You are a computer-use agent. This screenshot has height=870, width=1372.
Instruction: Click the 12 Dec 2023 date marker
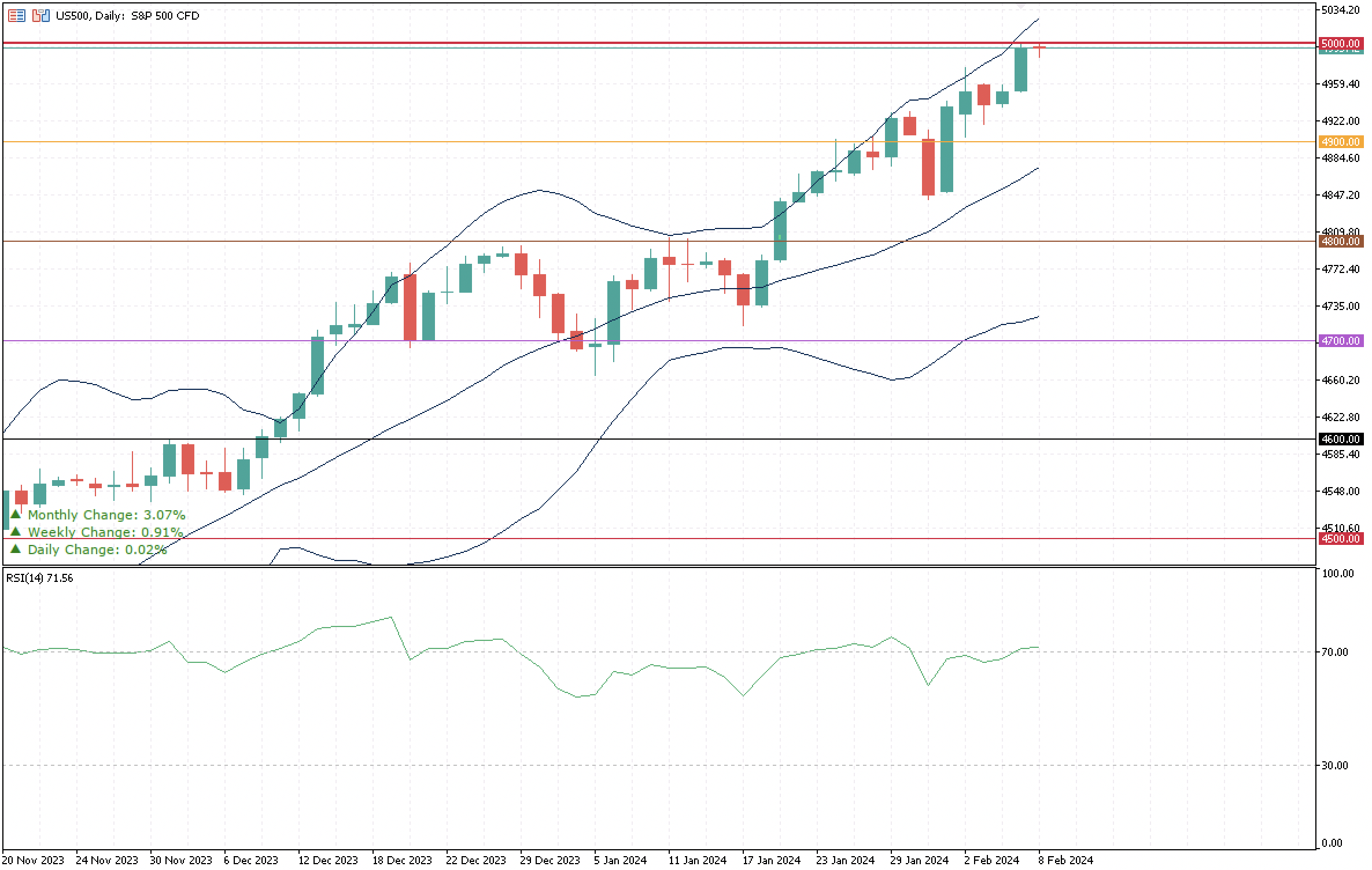tap(327, 860)
